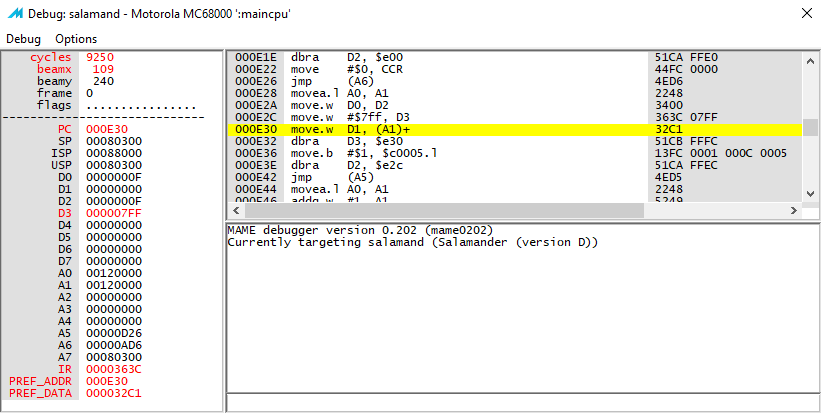Select disassembly line 000E2C move.w #$7ff
821x413 pixels.
click(x=515, y=117)
